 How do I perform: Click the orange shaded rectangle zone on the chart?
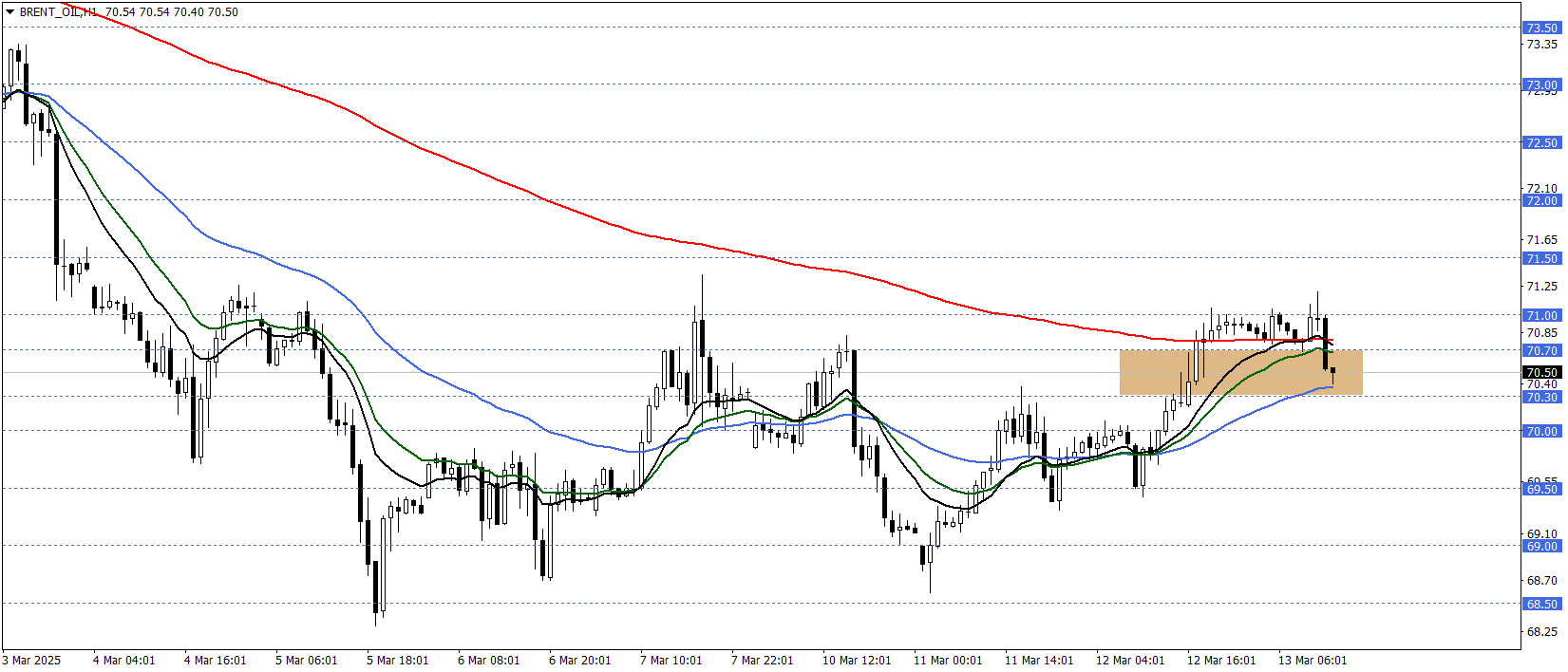1240,372
